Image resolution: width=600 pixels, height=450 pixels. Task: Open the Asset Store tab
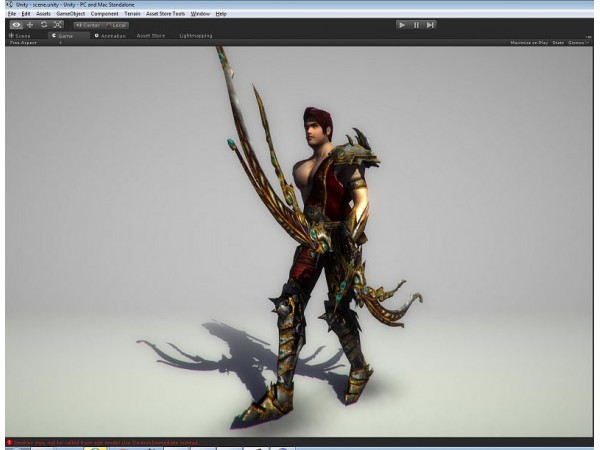pos(151,36)
